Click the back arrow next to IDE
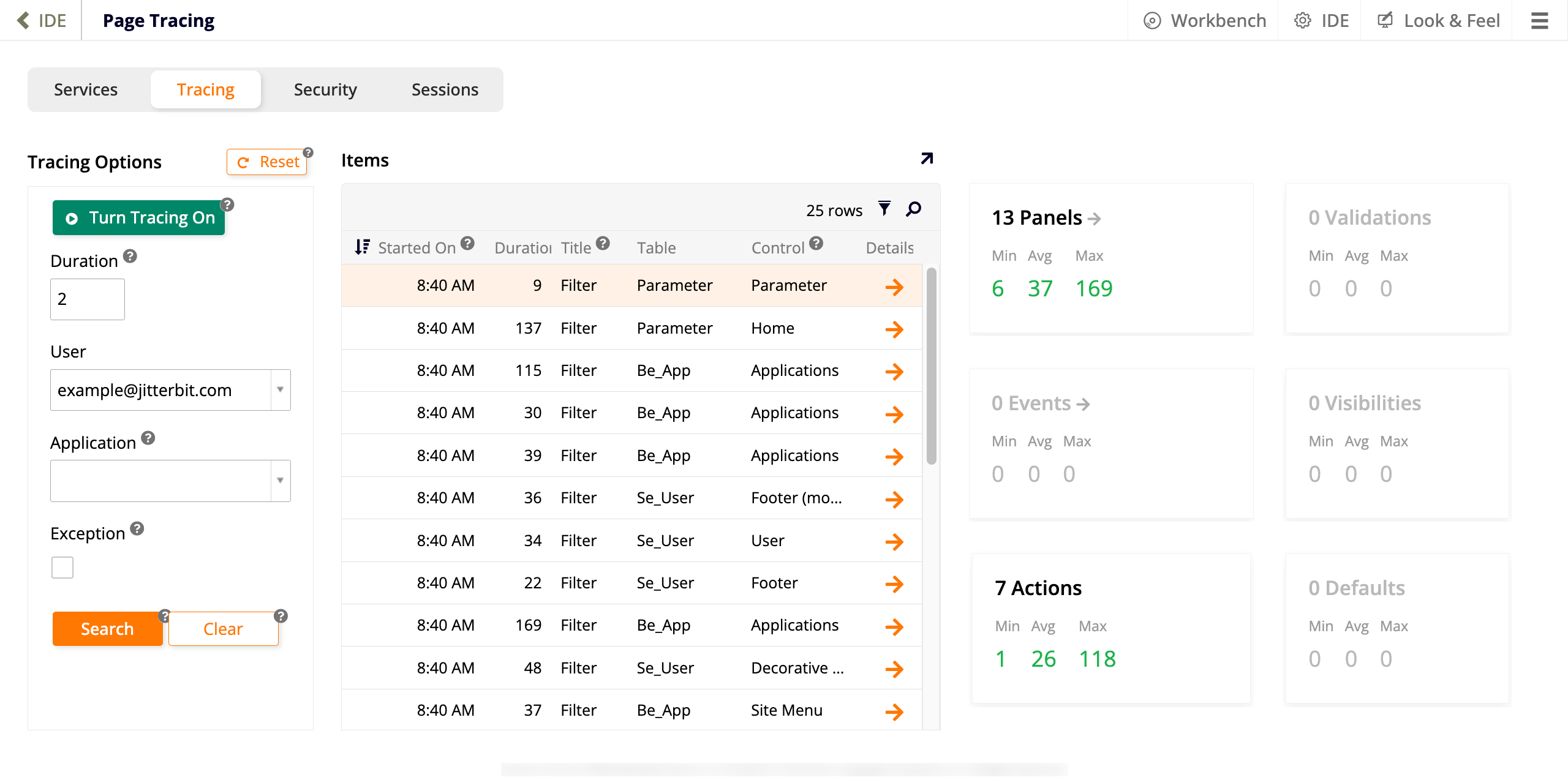This screenshot has height=780, width=1568. coord(23,20)
